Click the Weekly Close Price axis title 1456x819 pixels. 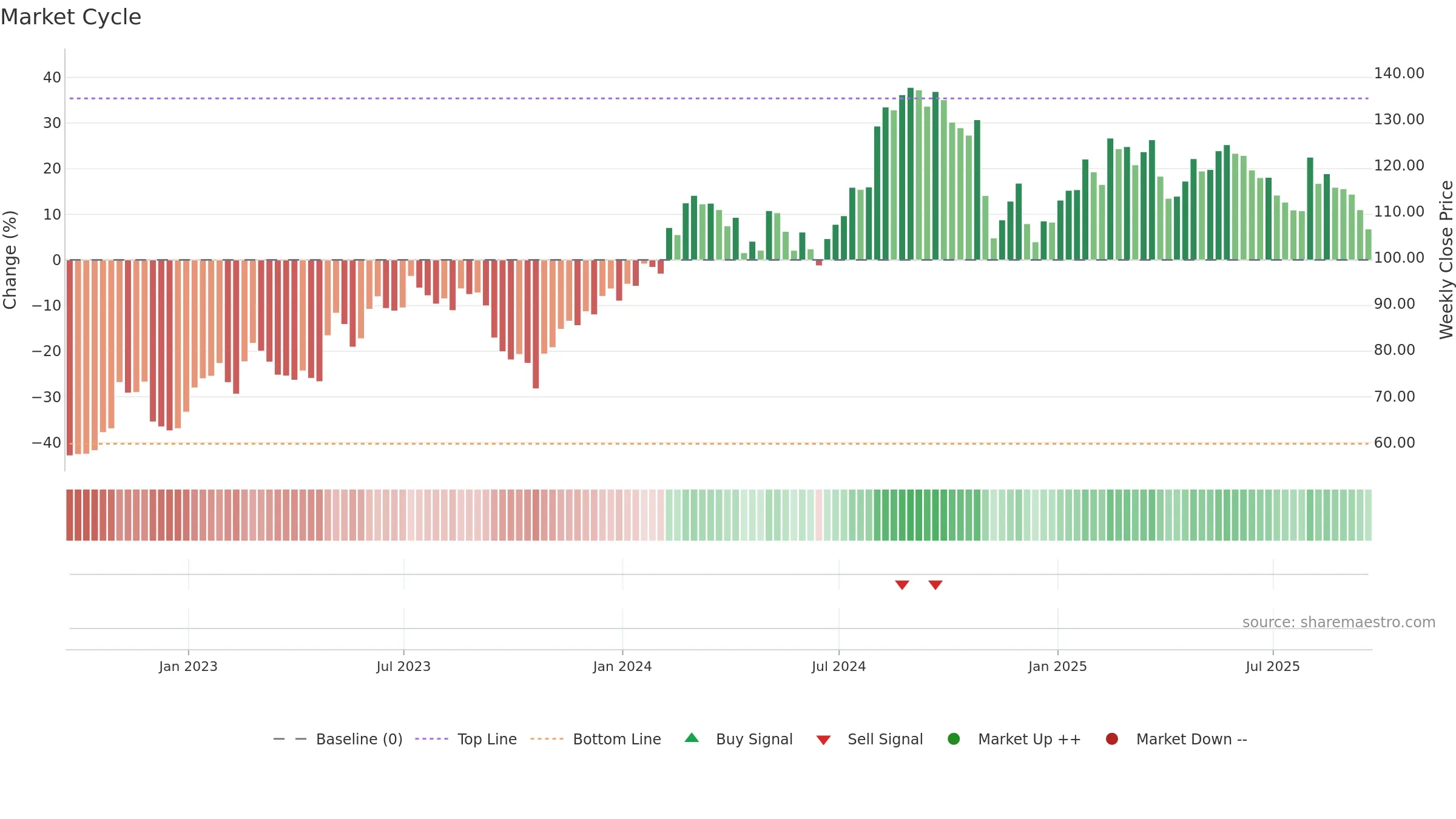(x=1446, y=260)
